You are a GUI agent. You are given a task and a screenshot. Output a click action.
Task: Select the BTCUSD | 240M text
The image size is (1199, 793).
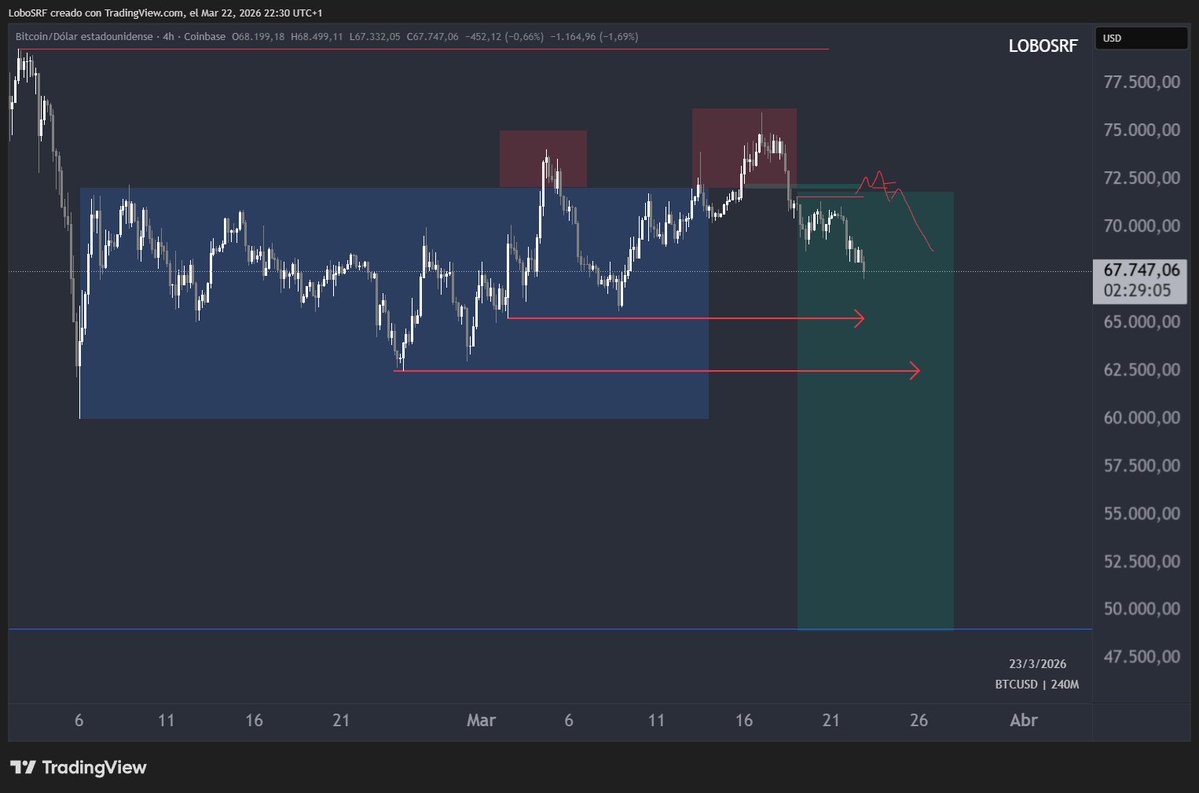click(x=1037, y=684)
